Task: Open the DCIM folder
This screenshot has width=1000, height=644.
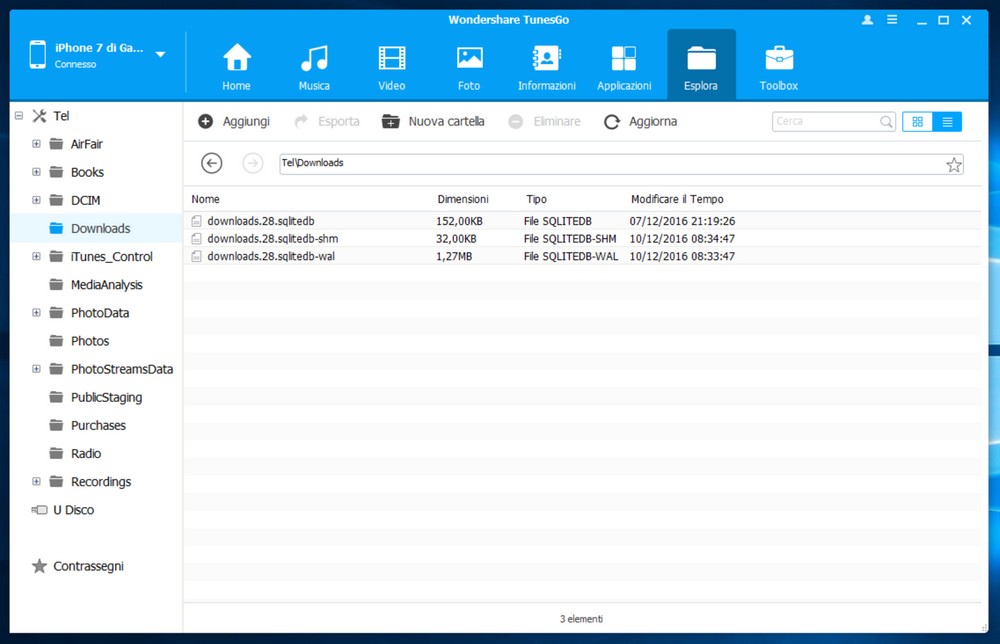Action: 85,200
